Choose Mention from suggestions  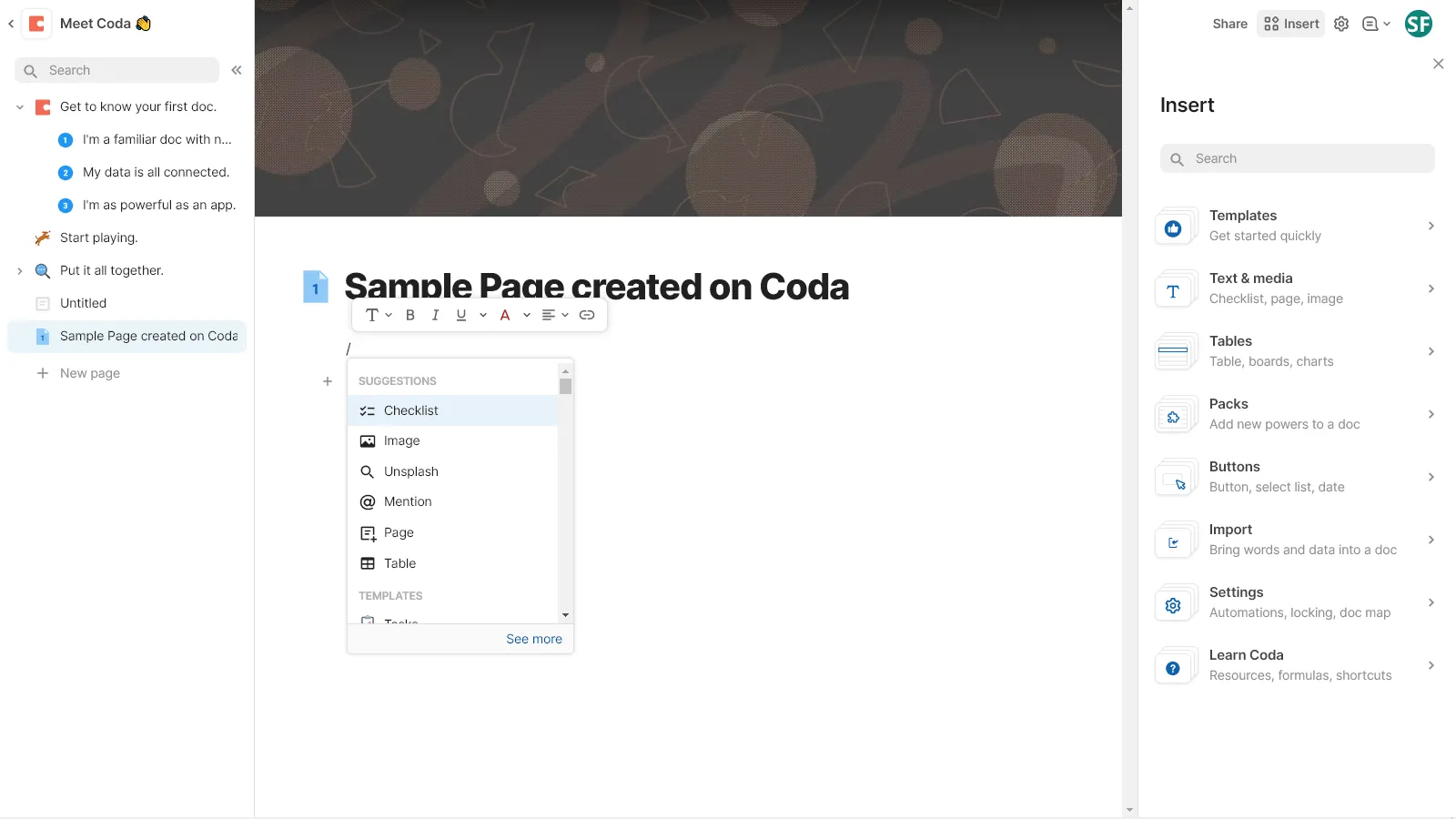coord(452,501)
